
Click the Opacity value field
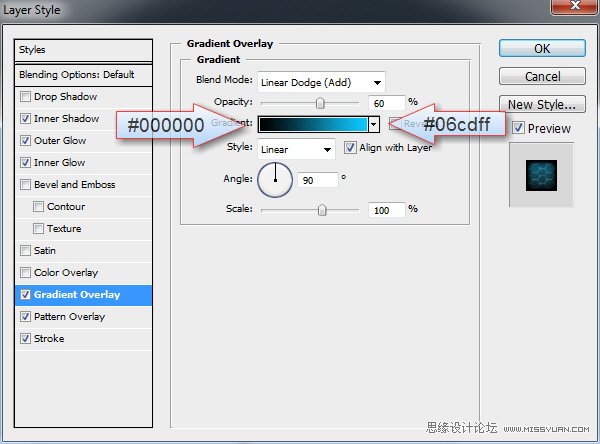pyautogui.click(x=386, y=103)
